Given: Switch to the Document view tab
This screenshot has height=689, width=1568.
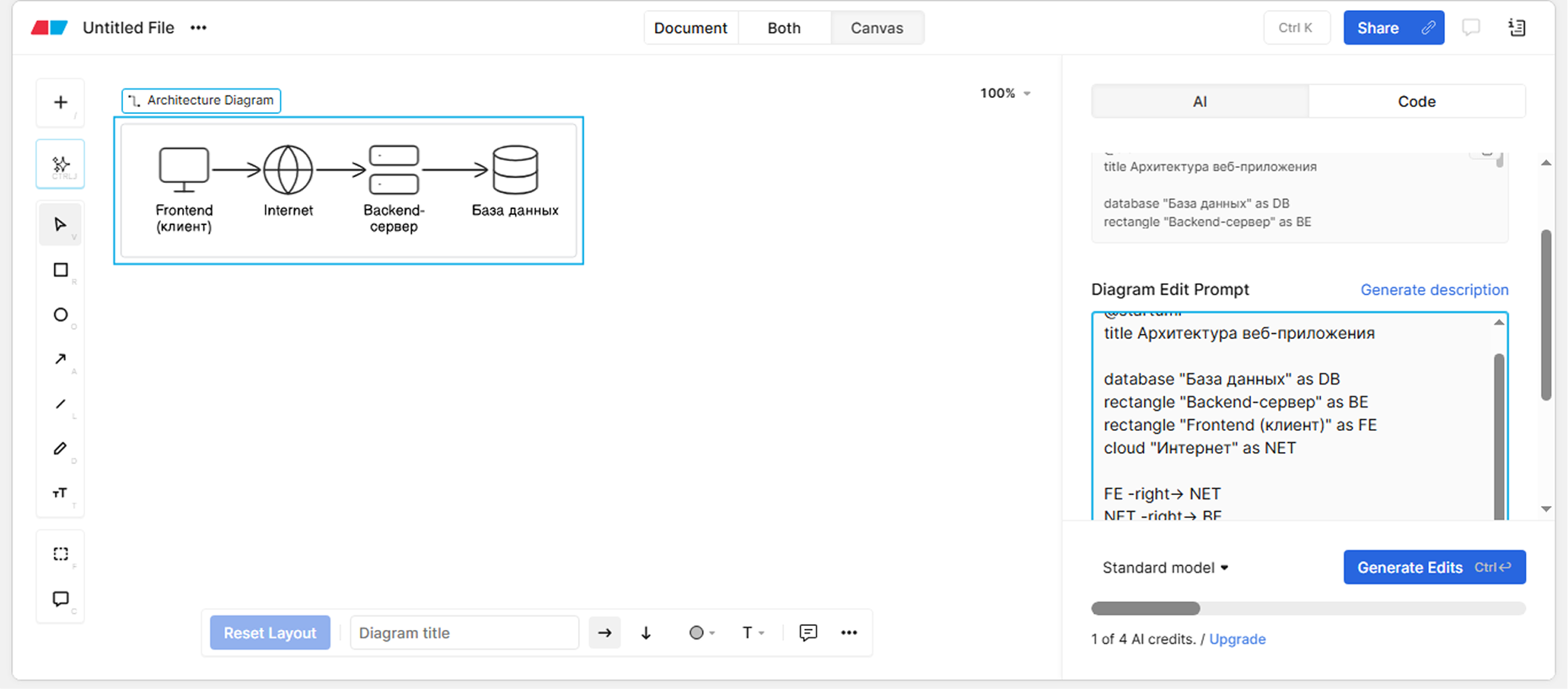Looking at the screenshot, I should tap(690, 28).
